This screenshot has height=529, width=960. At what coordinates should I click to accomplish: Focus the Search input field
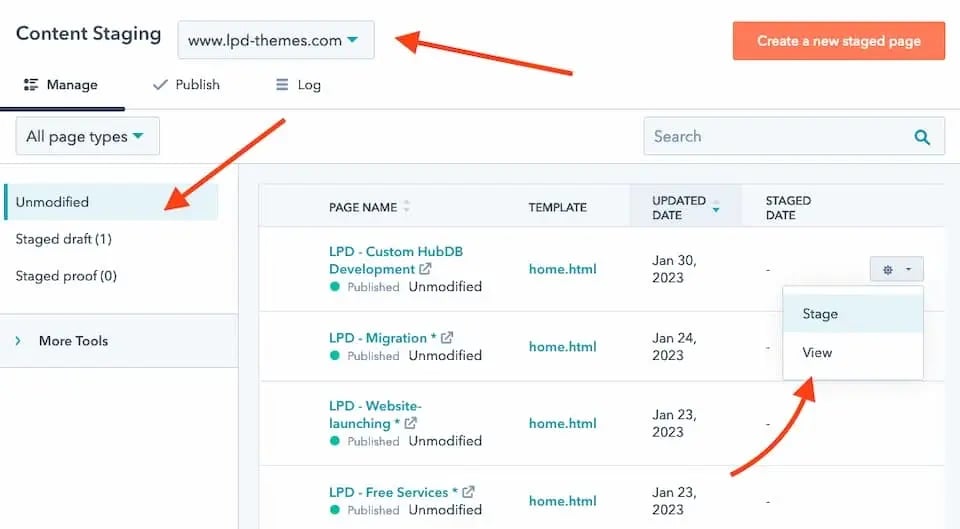tap(793, 137)
